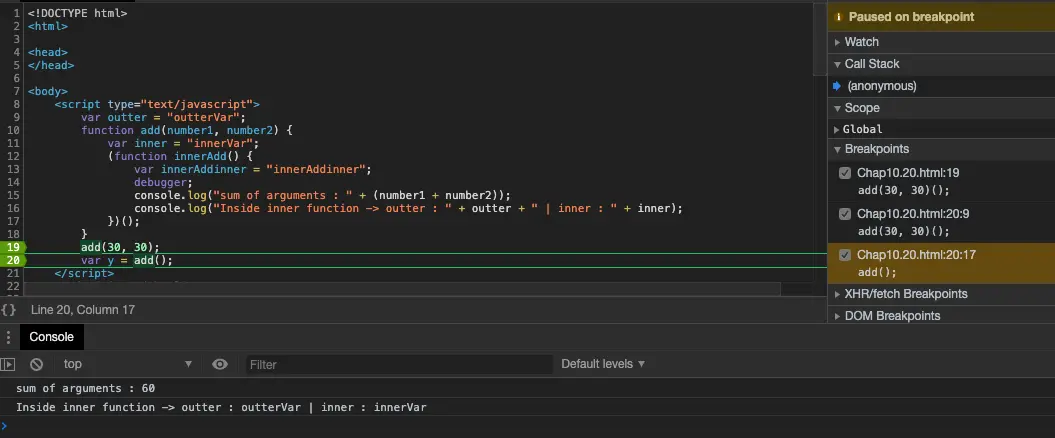Click breakpoint label Chap10.20.html:19
Screen dimensions: 1055x438
point(908,173)
